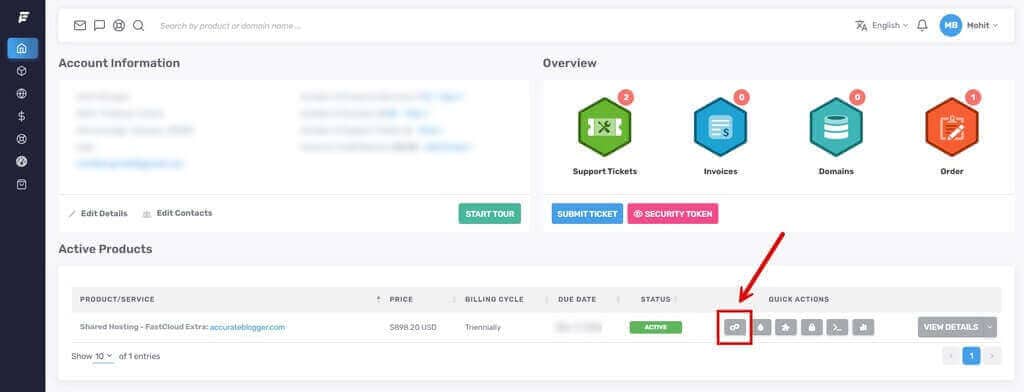1024x392 pixels.
Task: Click the next page arrow
Action: [992, 356]
